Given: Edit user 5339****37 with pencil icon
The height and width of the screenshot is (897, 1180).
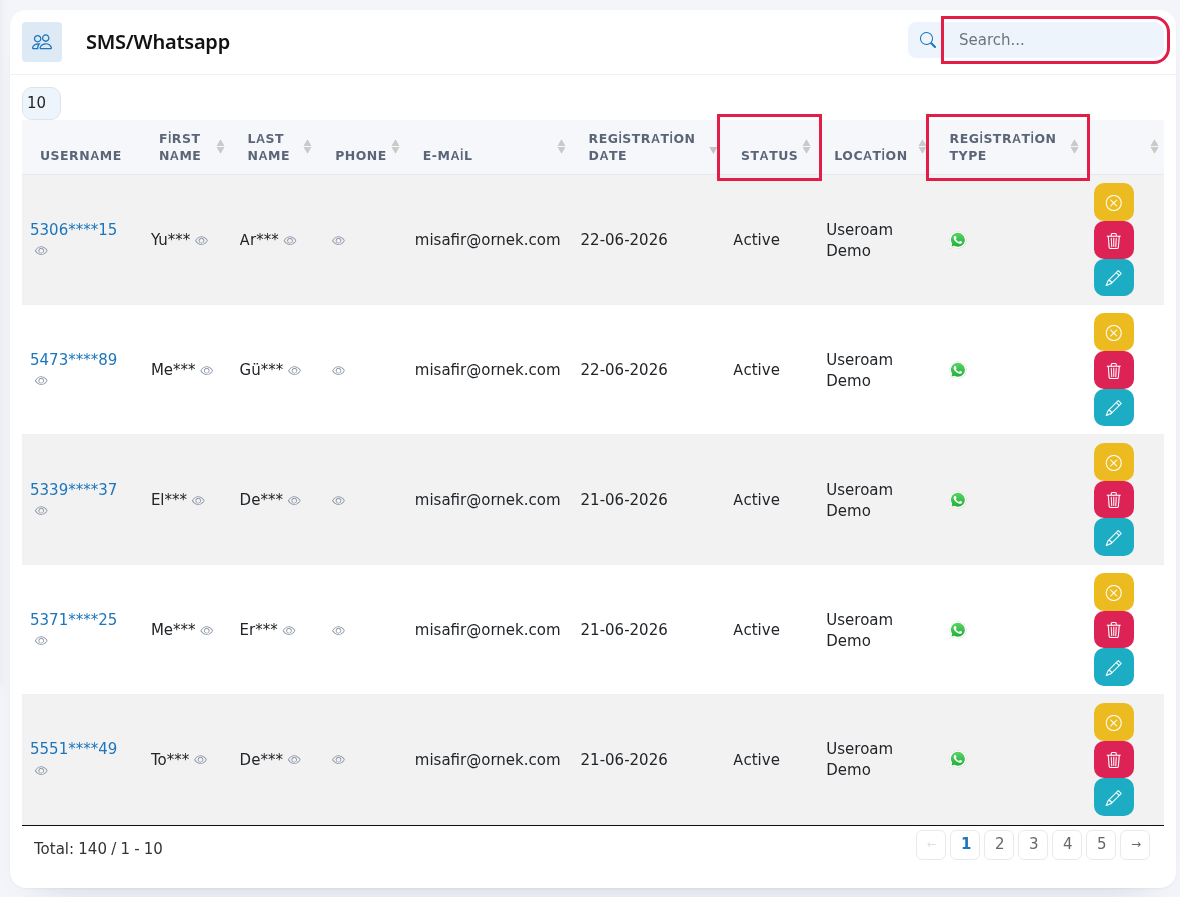Looking at the screenshot, I should coord(1114,538).
